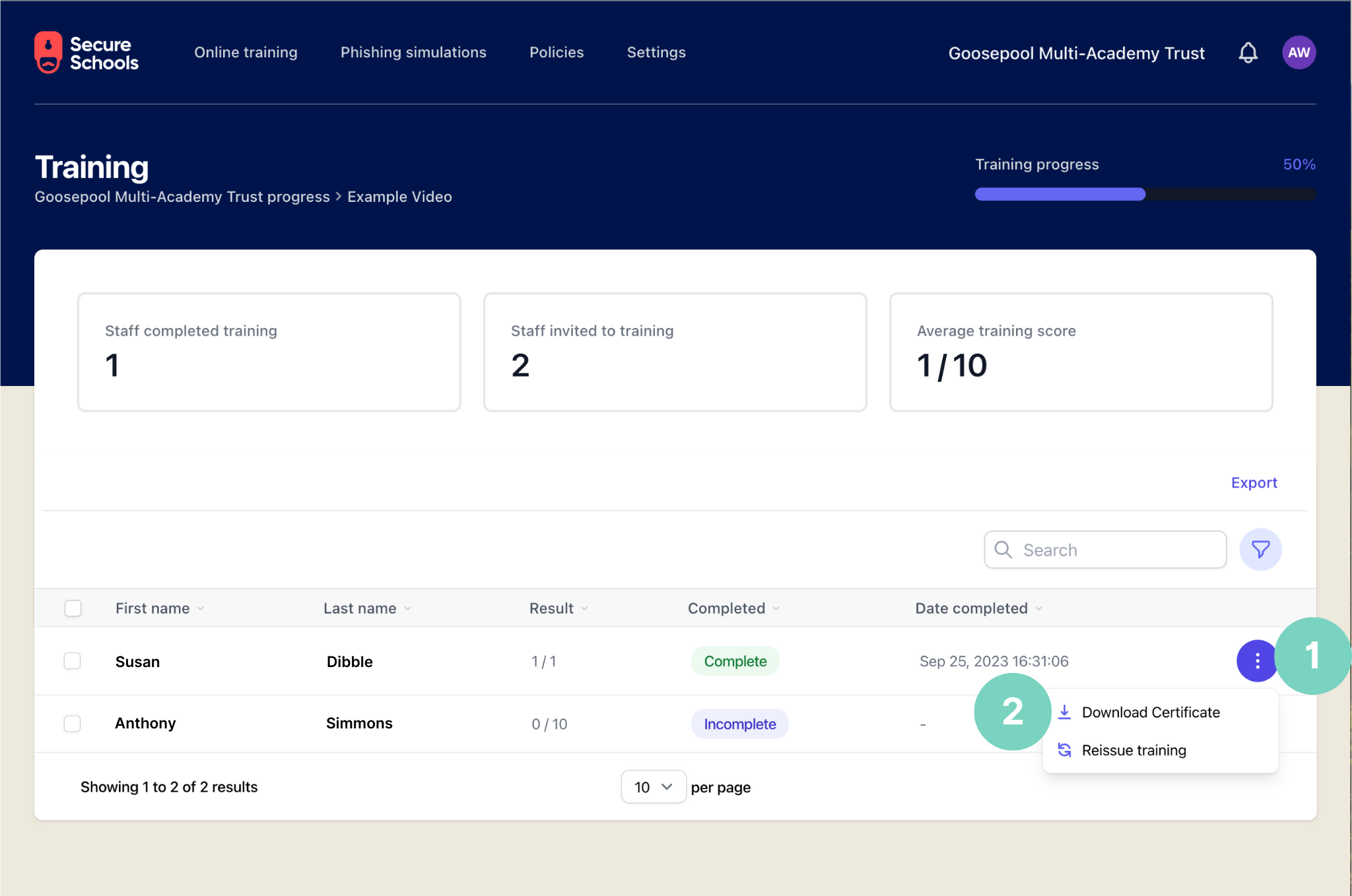The image size is (1352, 896).
Task: Sort by the Completed column
Action: click(733, 608)
